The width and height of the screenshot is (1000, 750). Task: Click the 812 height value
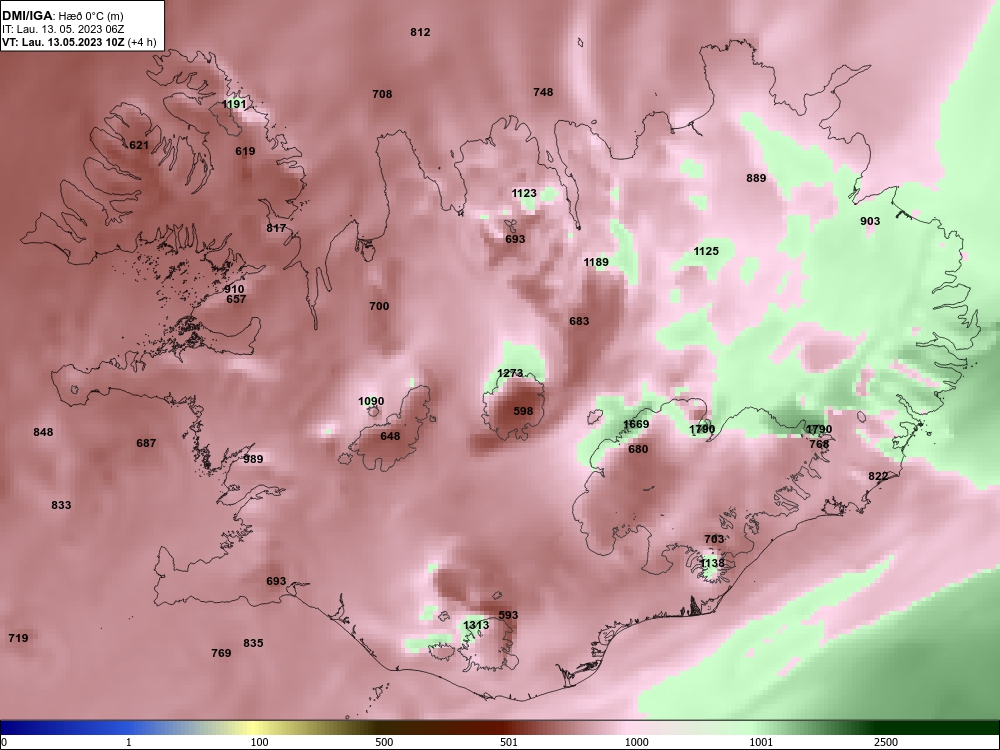coord(420,32)
